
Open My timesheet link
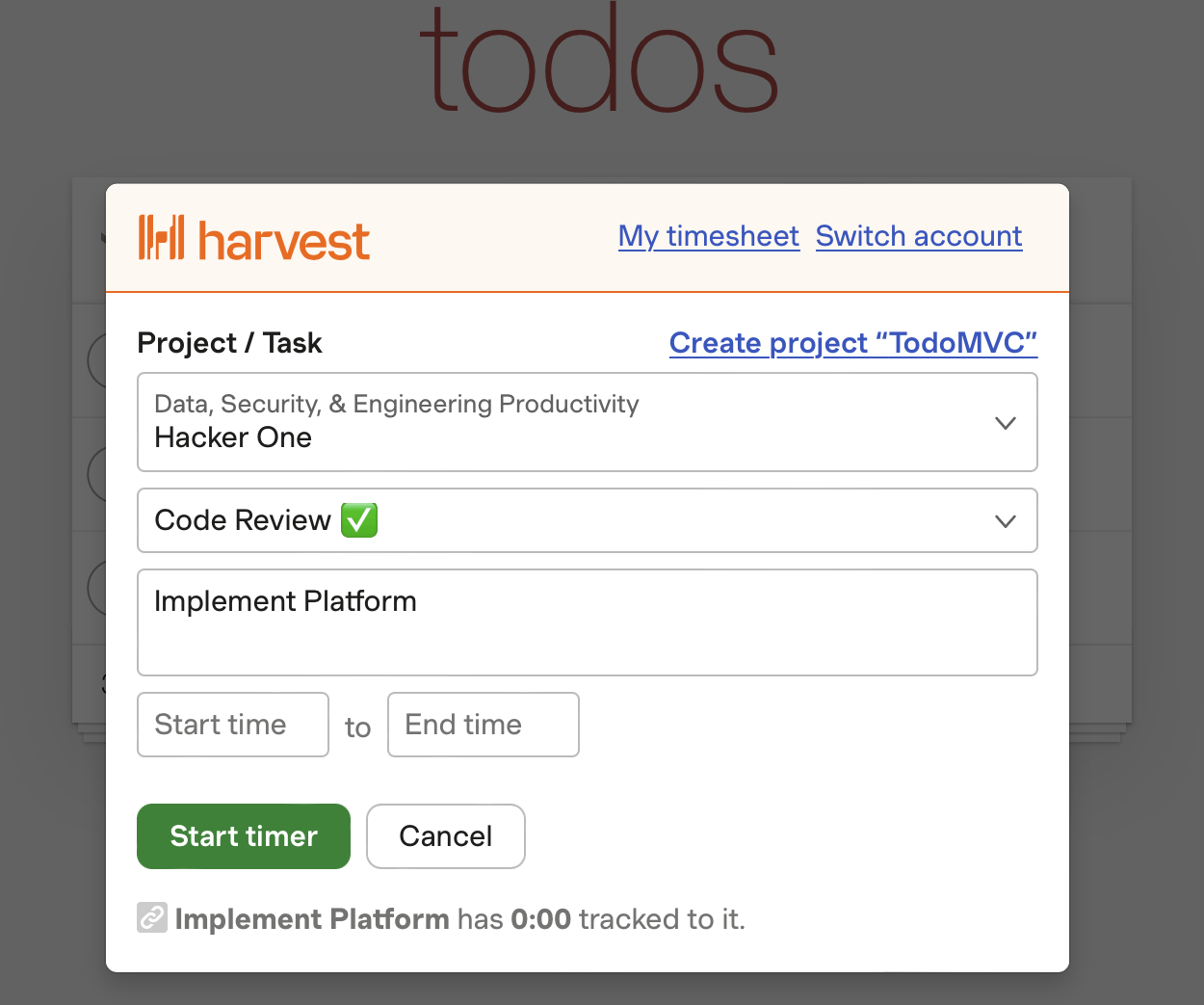[708, 236]
